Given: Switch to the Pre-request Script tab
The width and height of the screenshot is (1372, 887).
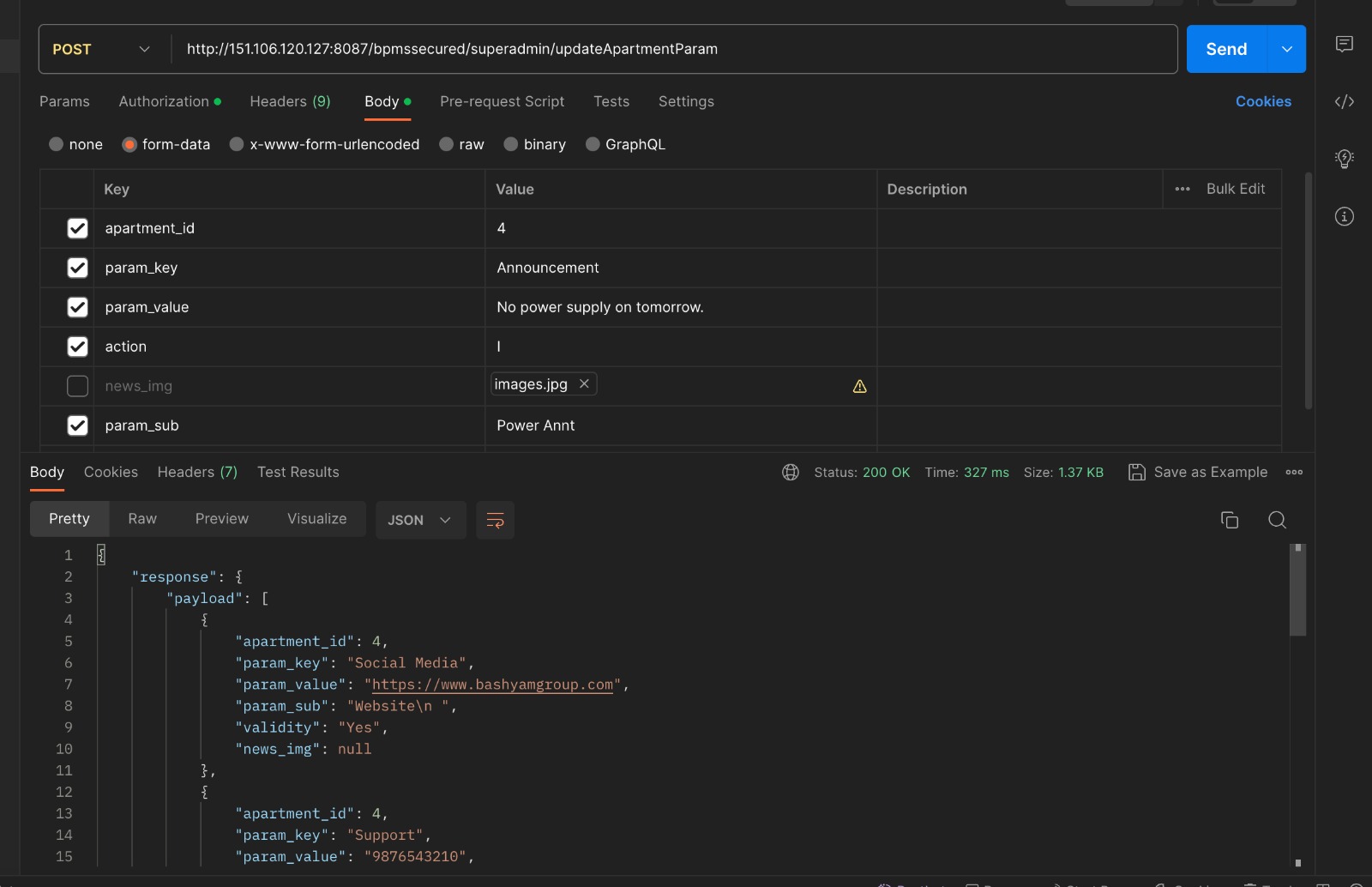Looking at the screenshot, I should point(502,101).
